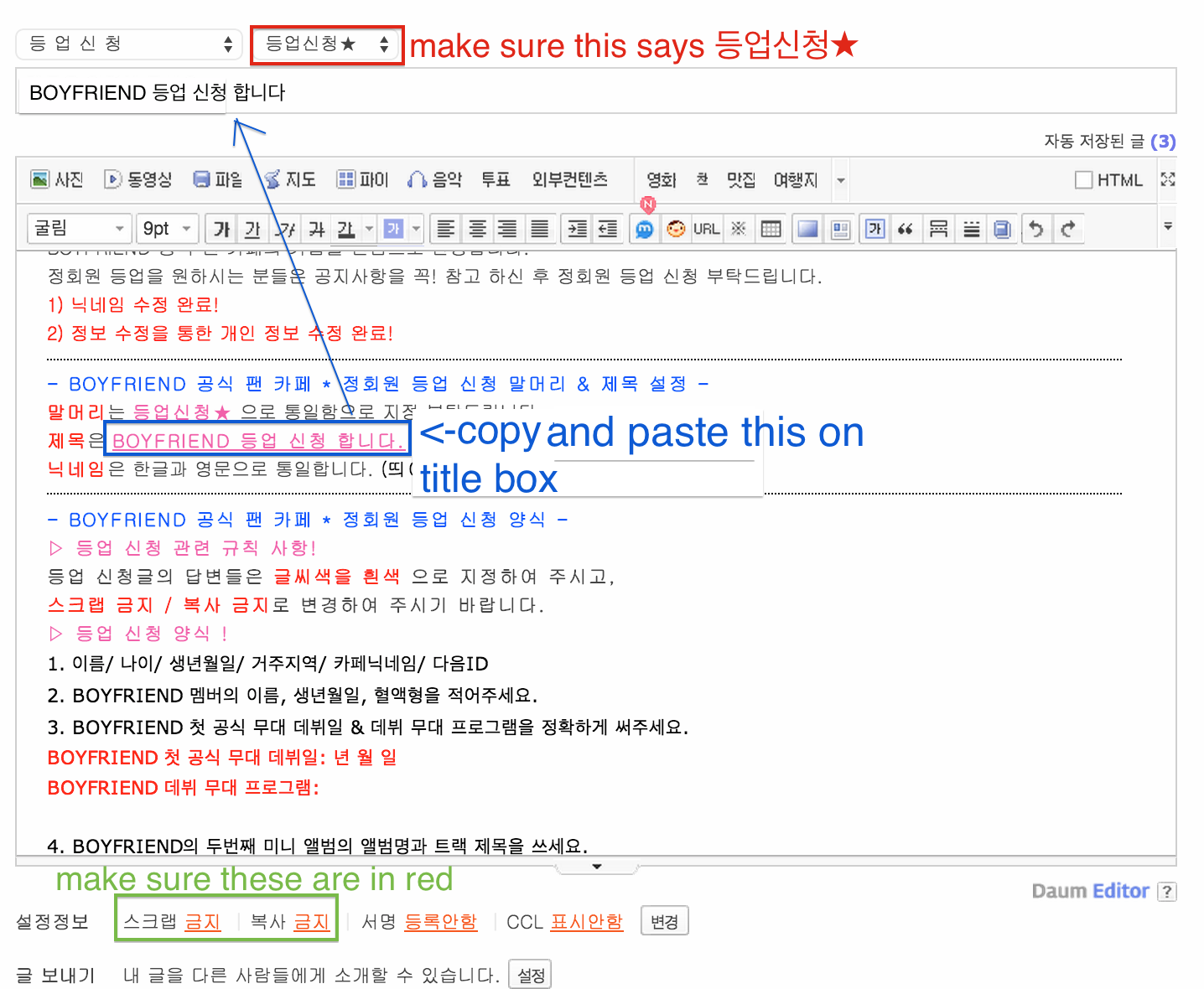The width and height of the screenshot is (1204, 989).
Task: Click the post title input field
Action: click(x=596, y=91)
